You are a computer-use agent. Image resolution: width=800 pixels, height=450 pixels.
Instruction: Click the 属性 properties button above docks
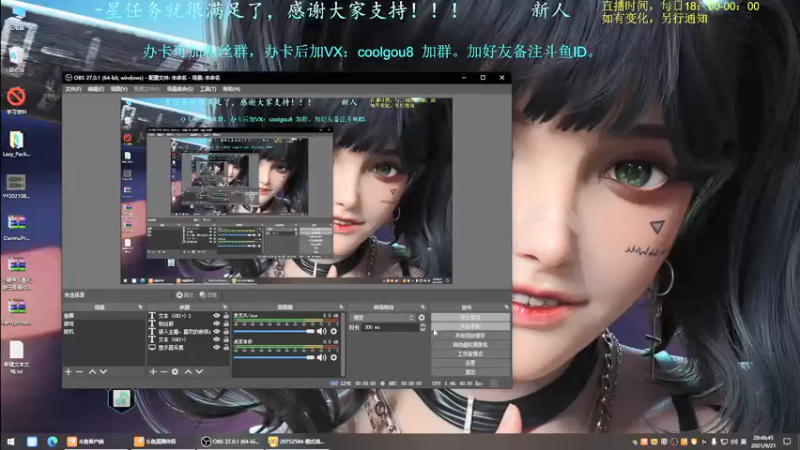click(x=185, y=295)
